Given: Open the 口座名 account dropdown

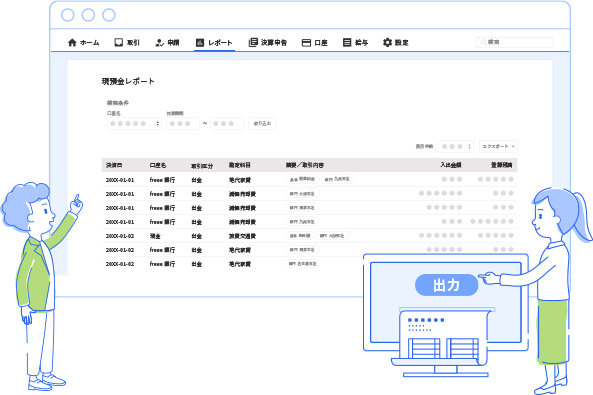Looking at the screenshot, I should tap(134, 123).
